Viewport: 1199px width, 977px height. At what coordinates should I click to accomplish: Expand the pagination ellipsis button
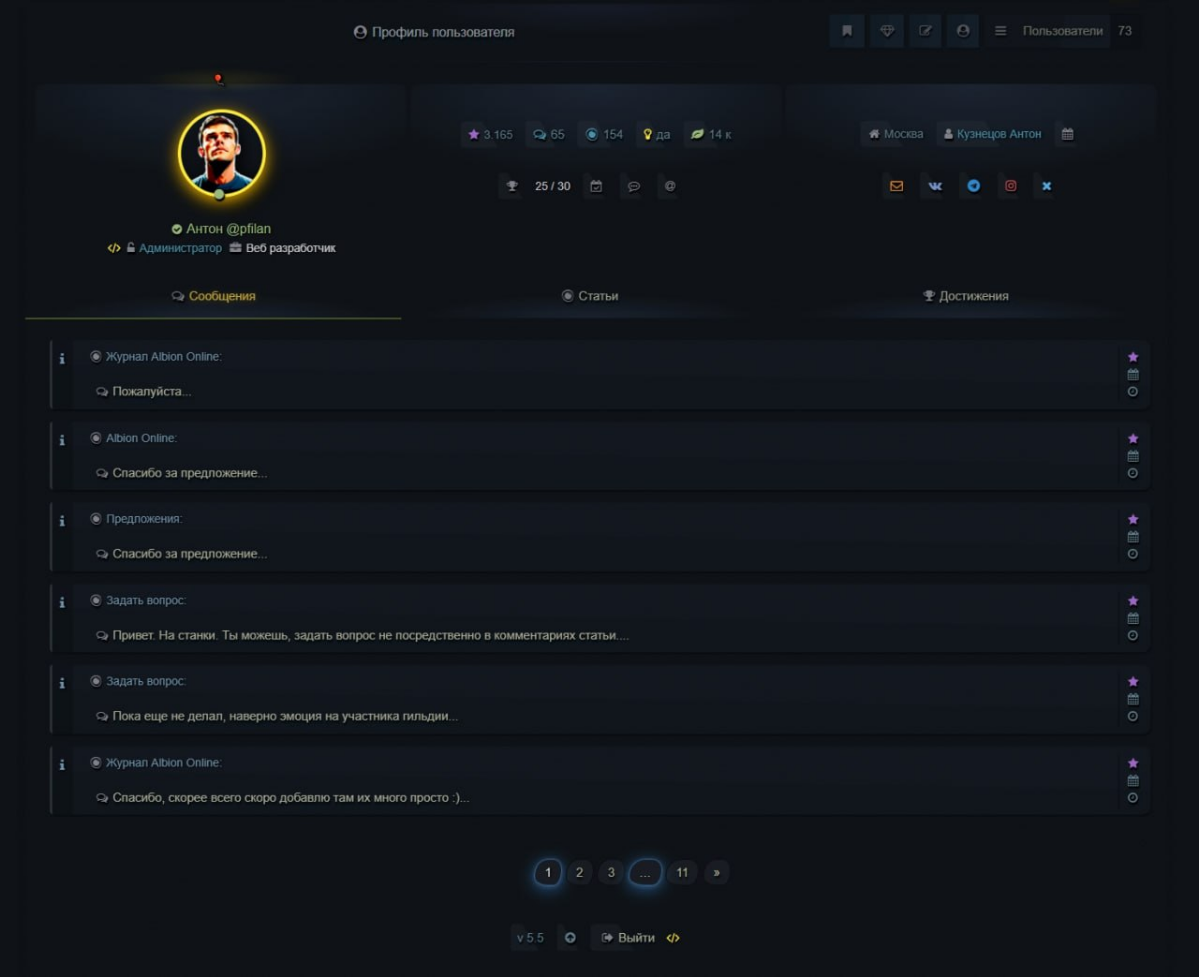(x=645, y=873)
